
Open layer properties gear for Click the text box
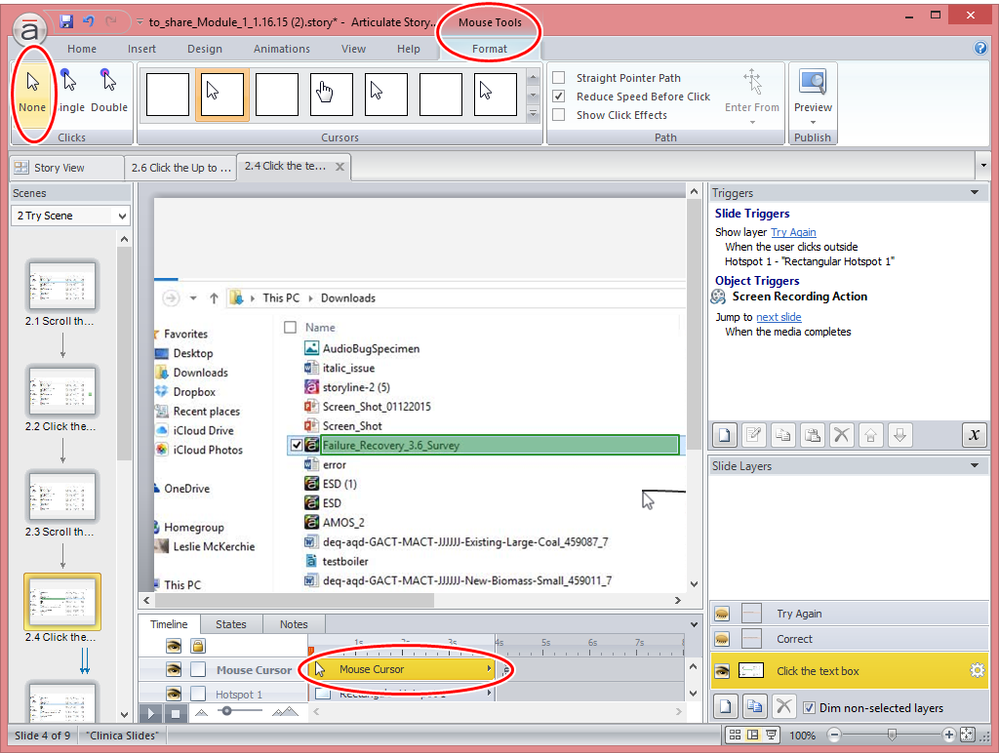(977, 671)
